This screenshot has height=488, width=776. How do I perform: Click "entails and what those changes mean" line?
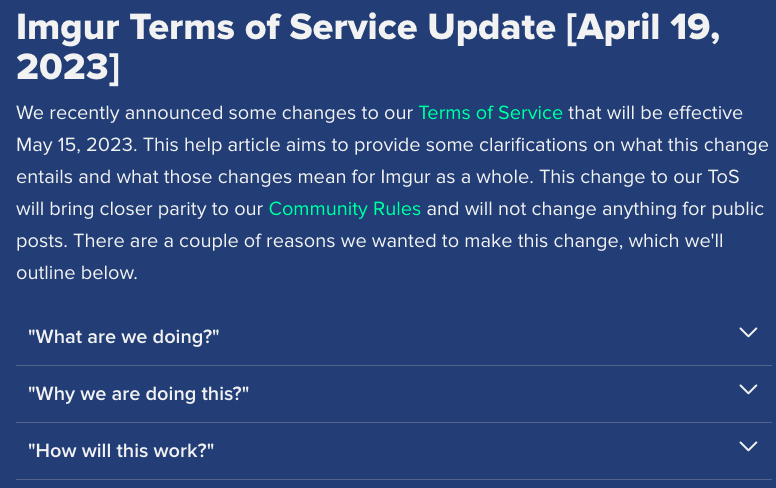click(166, 177)
